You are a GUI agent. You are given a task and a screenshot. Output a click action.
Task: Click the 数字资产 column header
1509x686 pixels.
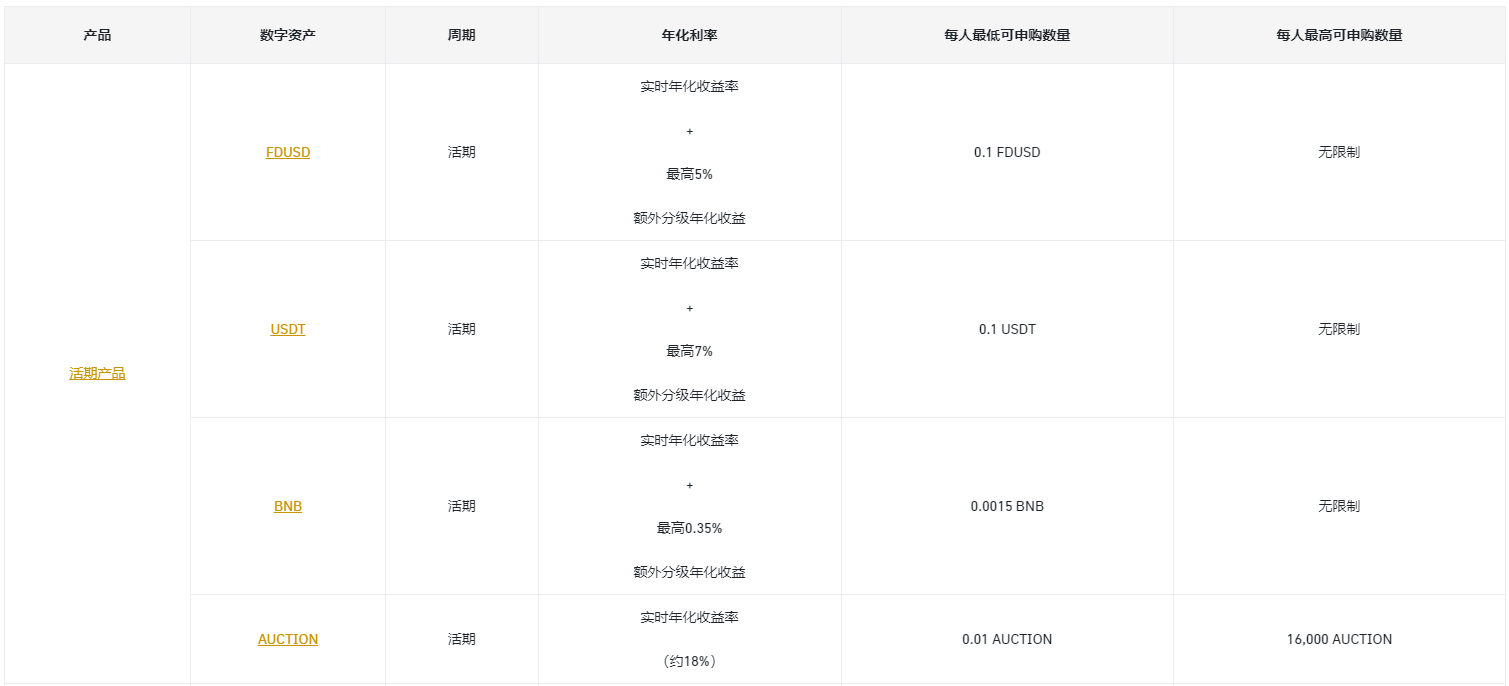point(288,35)
